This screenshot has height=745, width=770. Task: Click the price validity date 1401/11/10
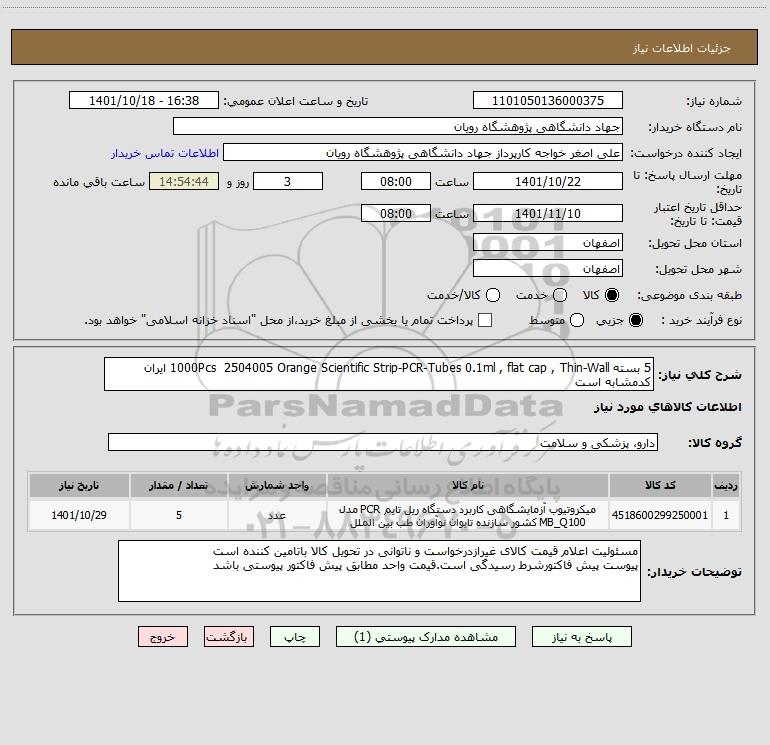point(548,213)
